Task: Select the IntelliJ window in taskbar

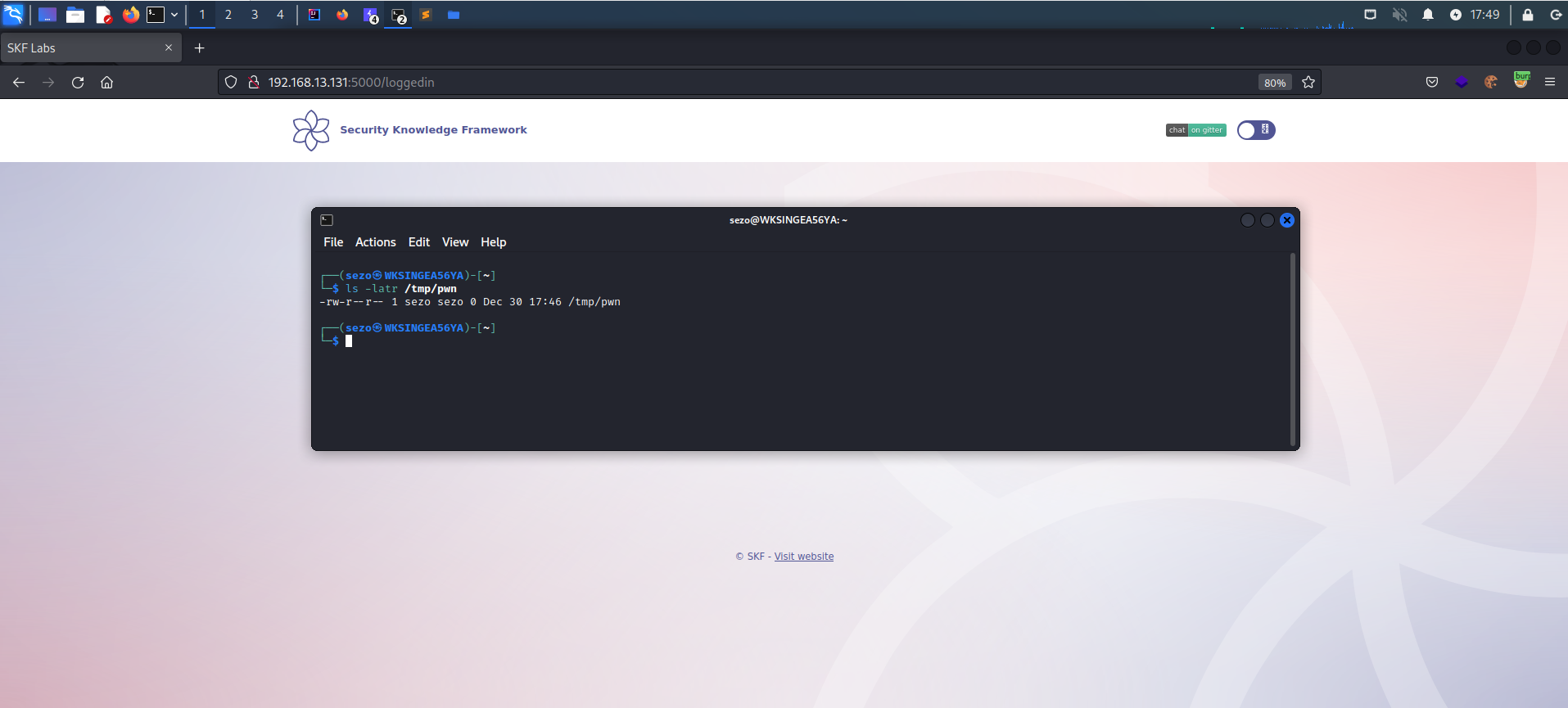Action: pyautogui.click(x=314, y=14)
